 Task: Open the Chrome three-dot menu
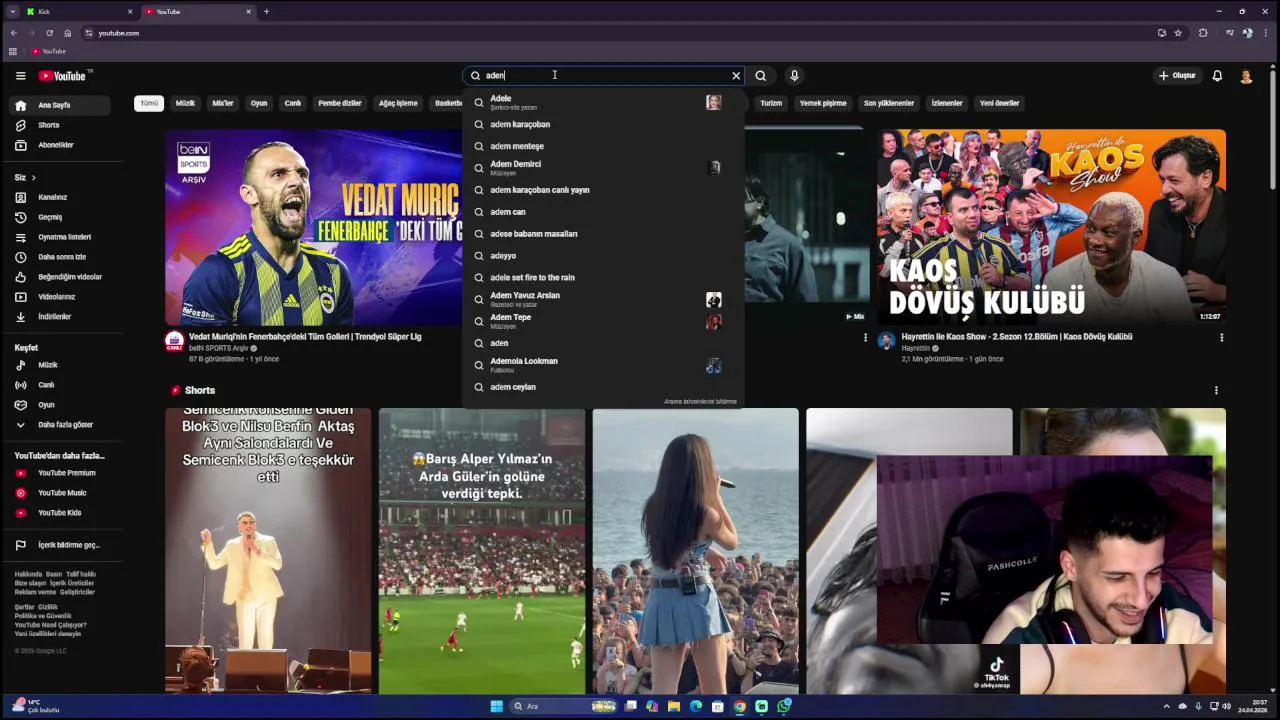1265,33
